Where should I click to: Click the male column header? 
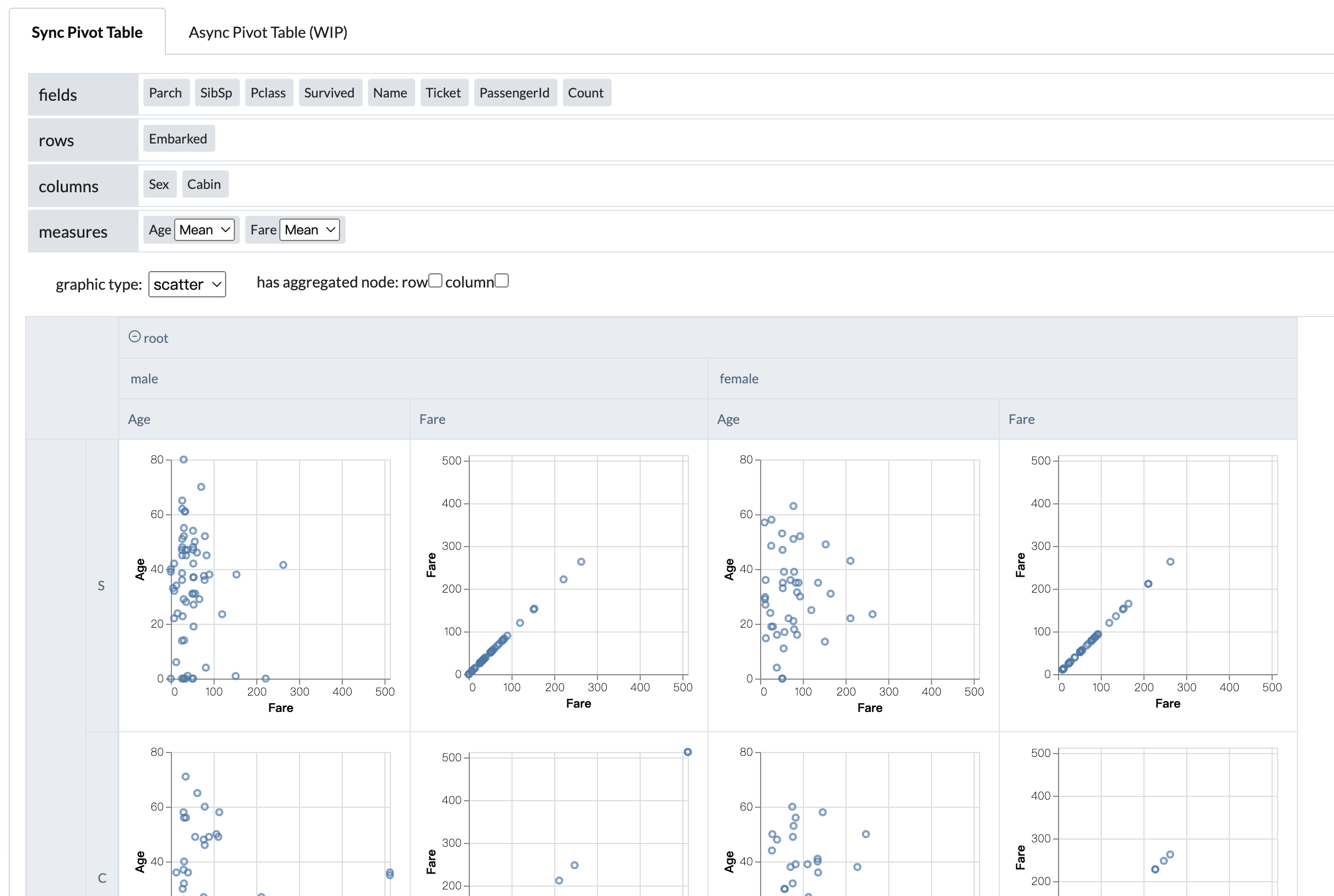(x=145, y=378)
